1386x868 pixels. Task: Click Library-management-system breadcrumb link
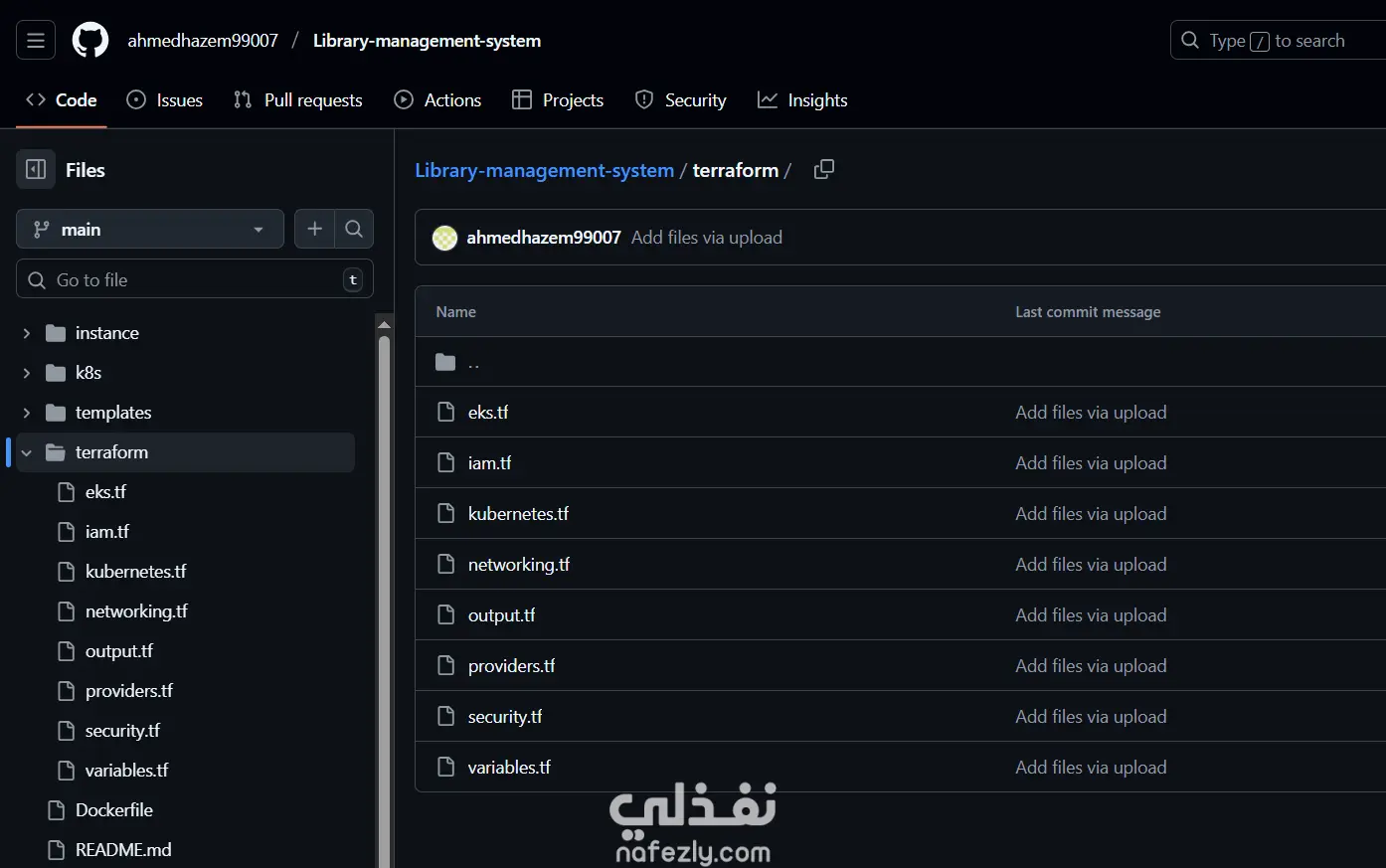544,170
